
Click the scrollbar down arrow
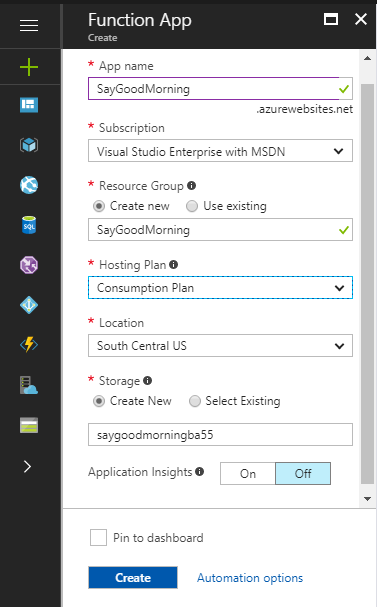[x=367, y=499]
